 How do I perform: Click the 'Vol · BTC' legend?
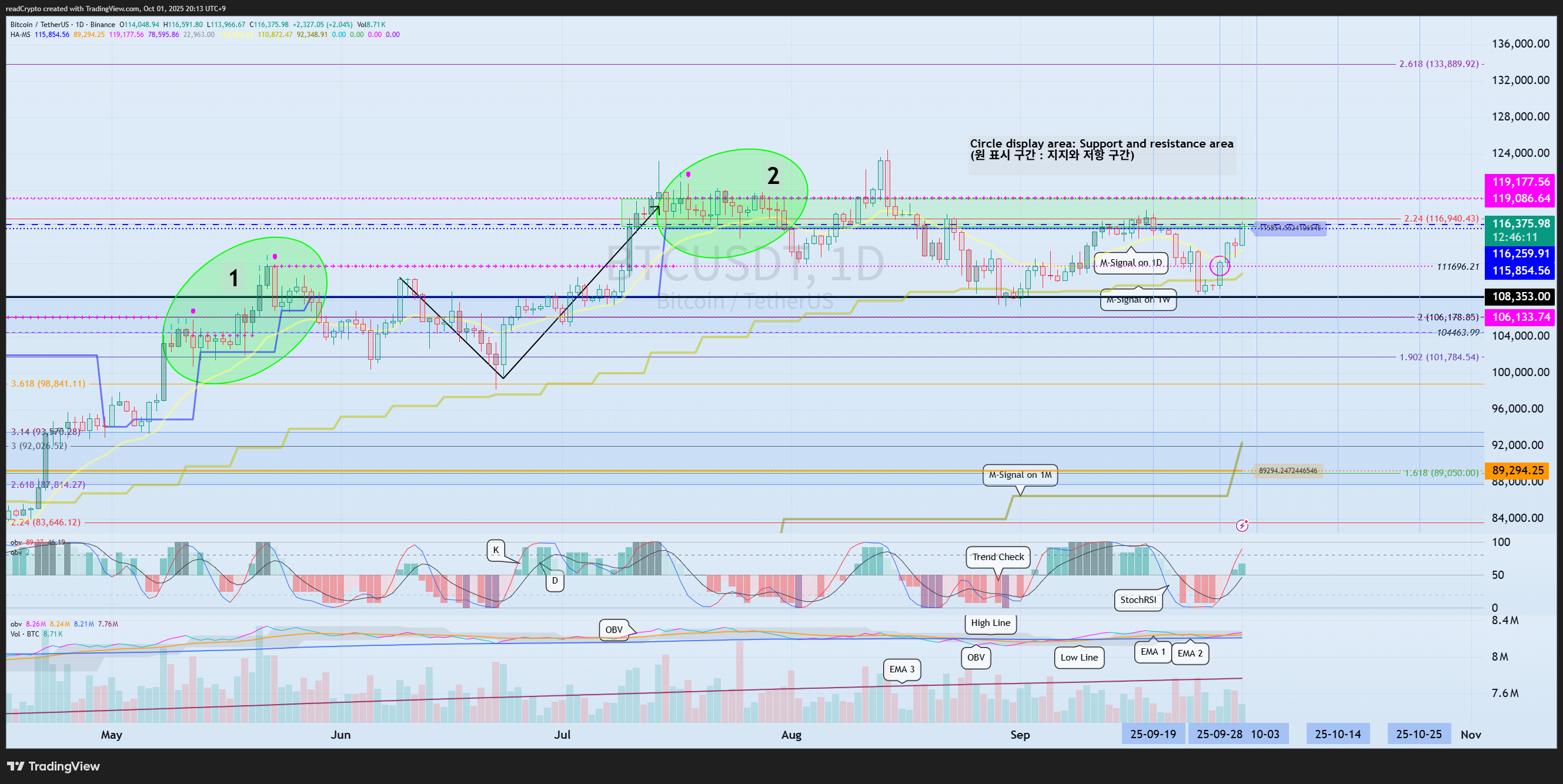25,634
